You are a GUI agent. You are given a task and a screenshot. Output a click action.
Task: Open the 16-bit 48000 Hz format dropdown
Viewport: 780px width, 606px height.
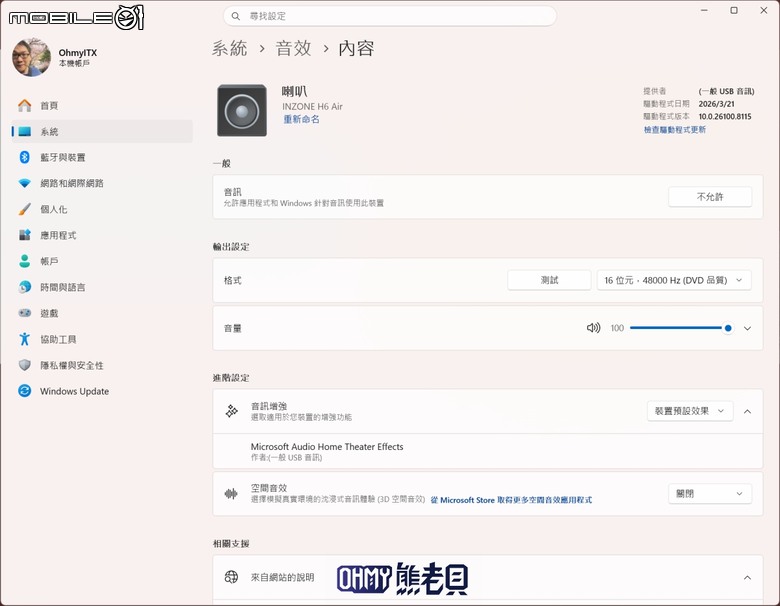click(674, 280)
